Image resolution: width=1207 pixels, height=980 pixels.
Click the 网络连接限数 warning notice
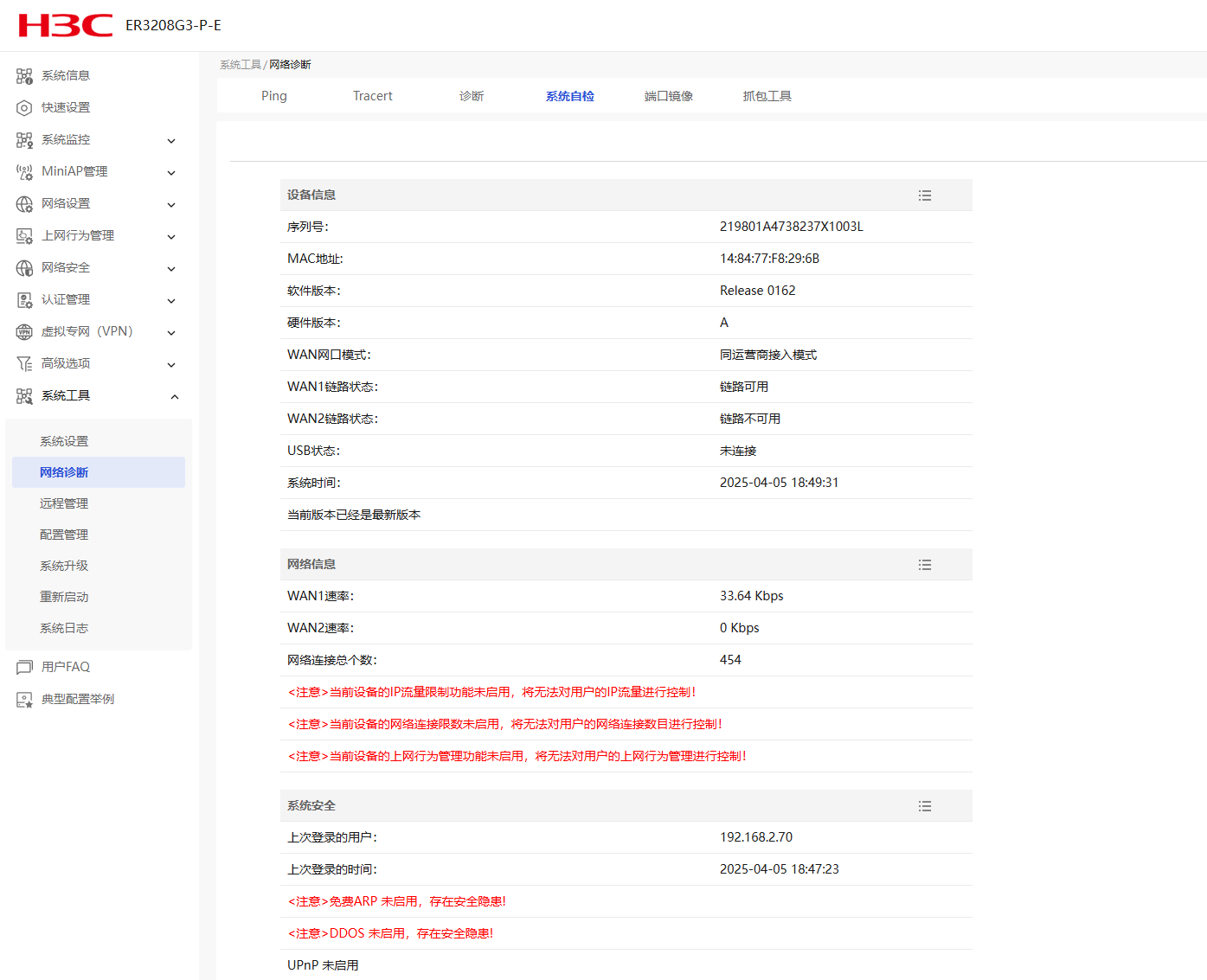coord(504,724)
